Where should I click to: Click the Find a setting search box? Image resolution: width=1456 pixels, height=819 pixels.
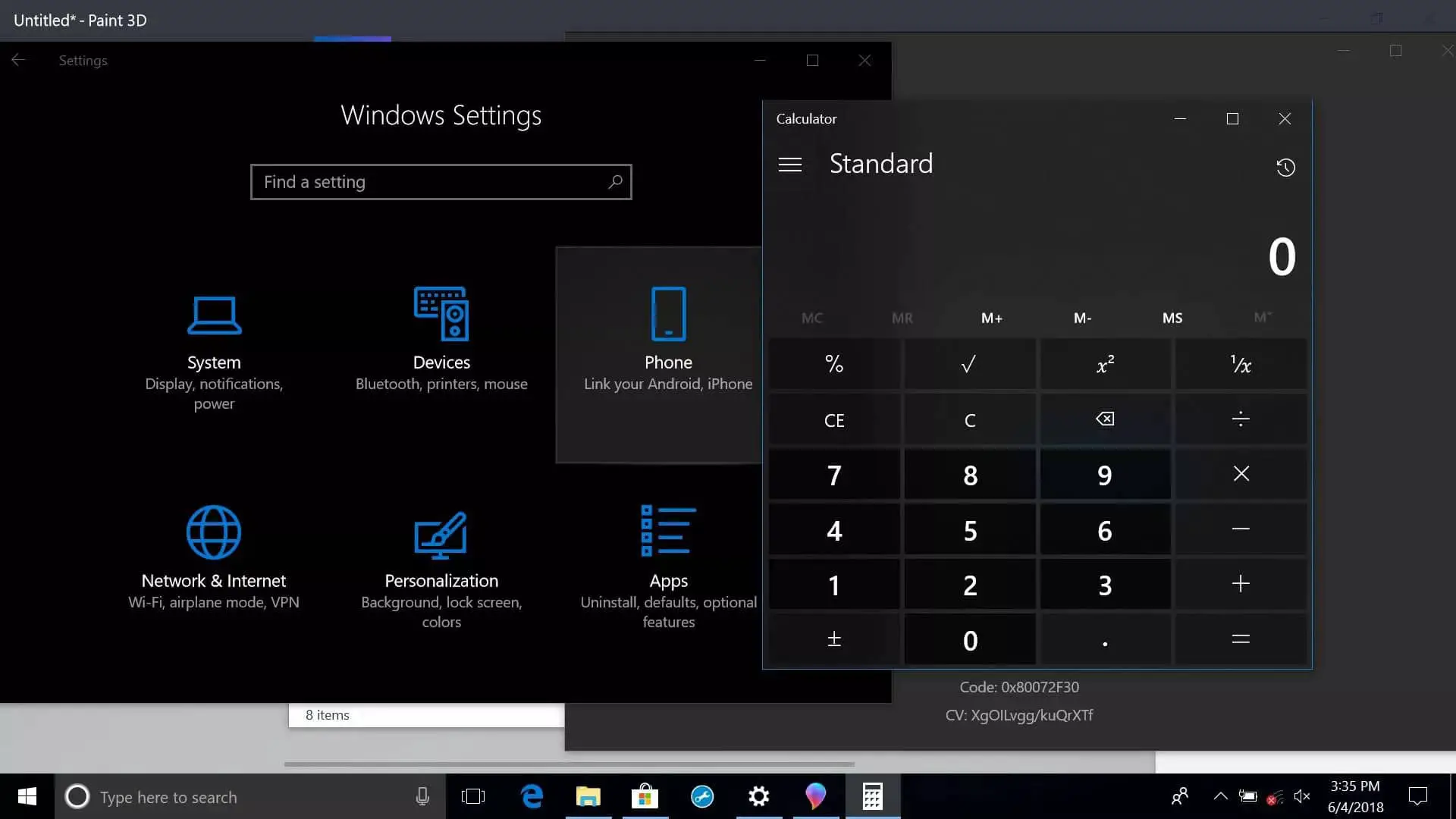[441, 182]
